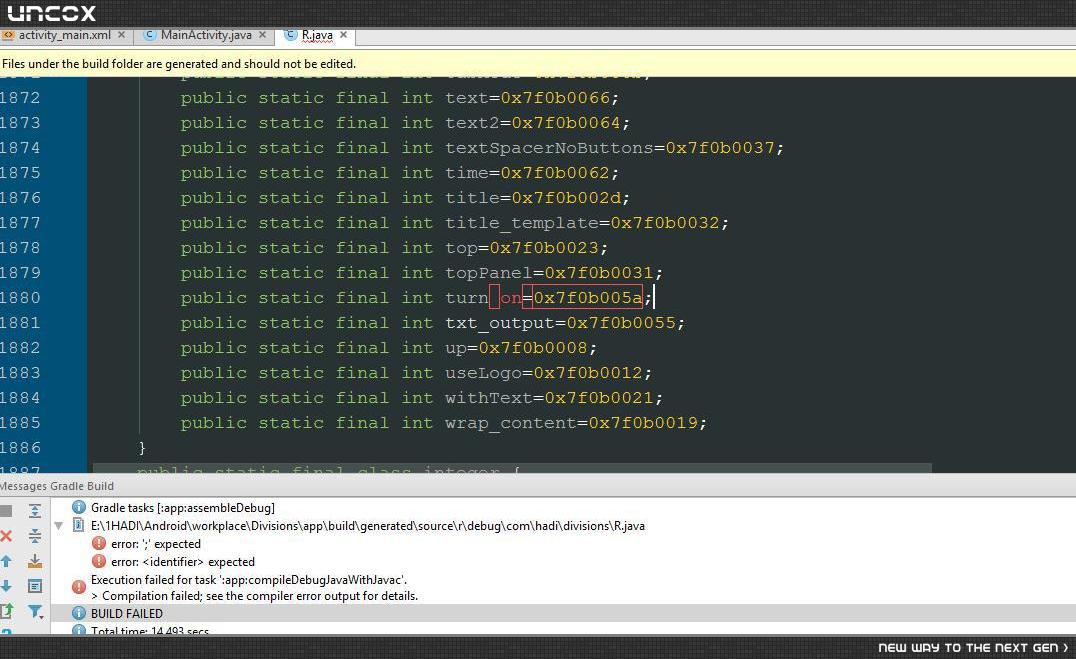1076x659 pixels.
Task: Open the blue message filter funnel dropdown
Action: (36, 611)
